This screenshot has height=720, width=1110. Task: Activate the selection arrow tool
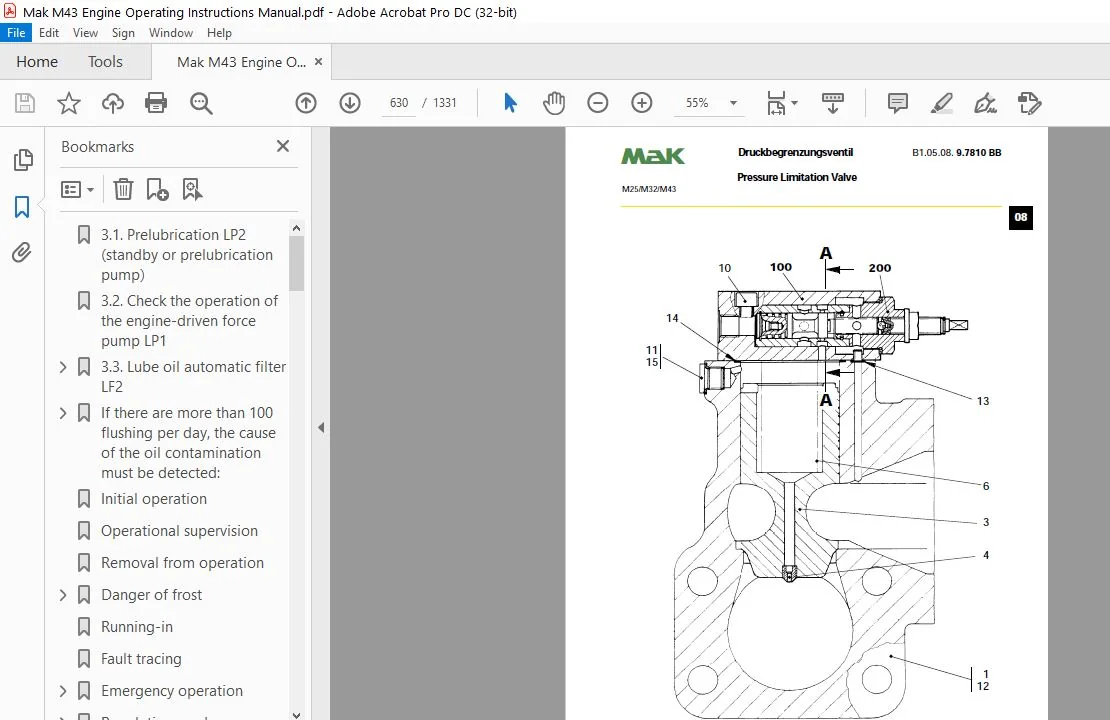pyautogui.click(x=510, y=103)
